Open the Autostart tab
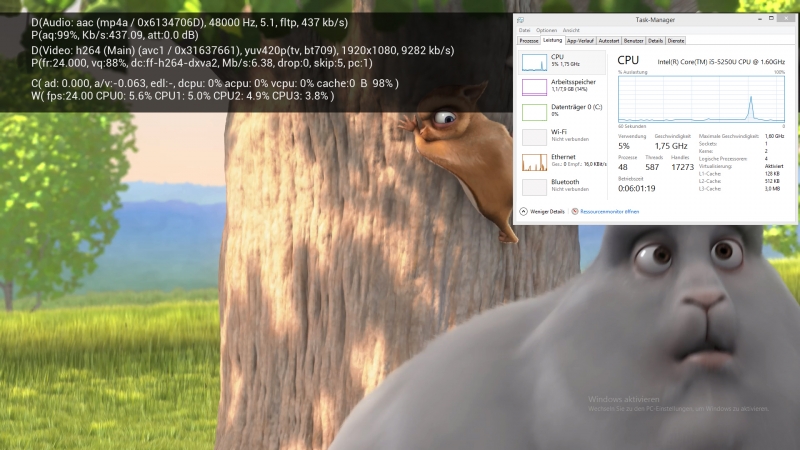 point(609,41)
